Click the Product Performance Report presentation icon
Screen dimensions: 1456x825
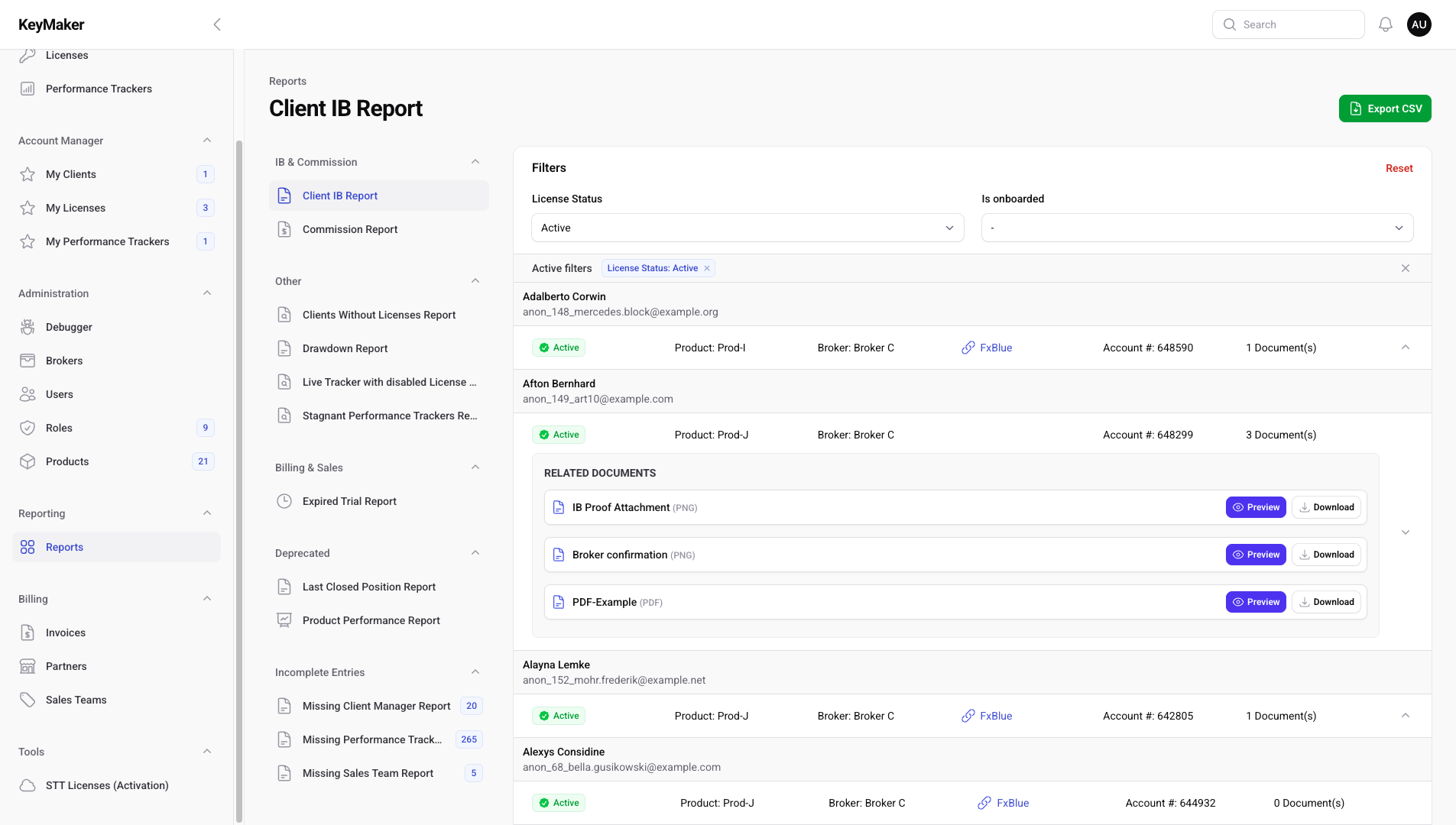[284, 620]
